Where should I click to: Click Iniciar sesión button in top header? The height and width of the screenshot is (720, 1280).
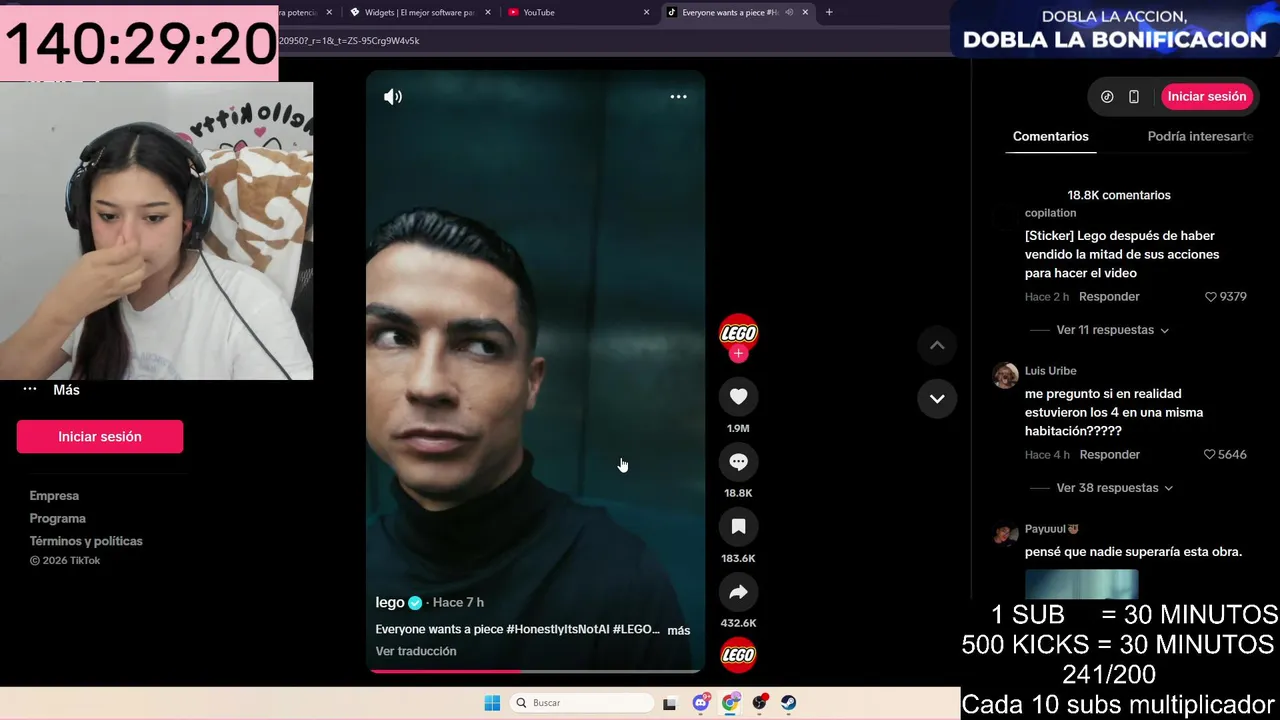1207,97
